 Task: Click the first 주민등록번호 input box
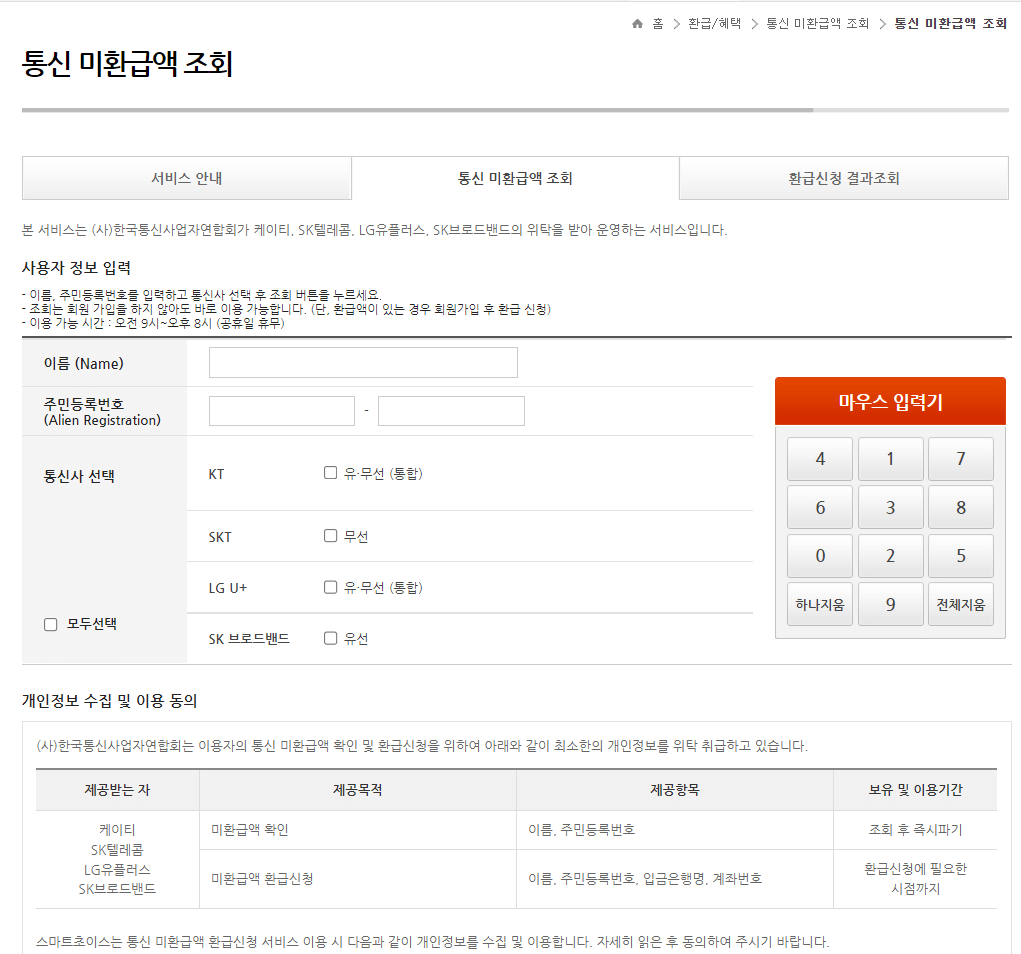[x=281, y=410]
